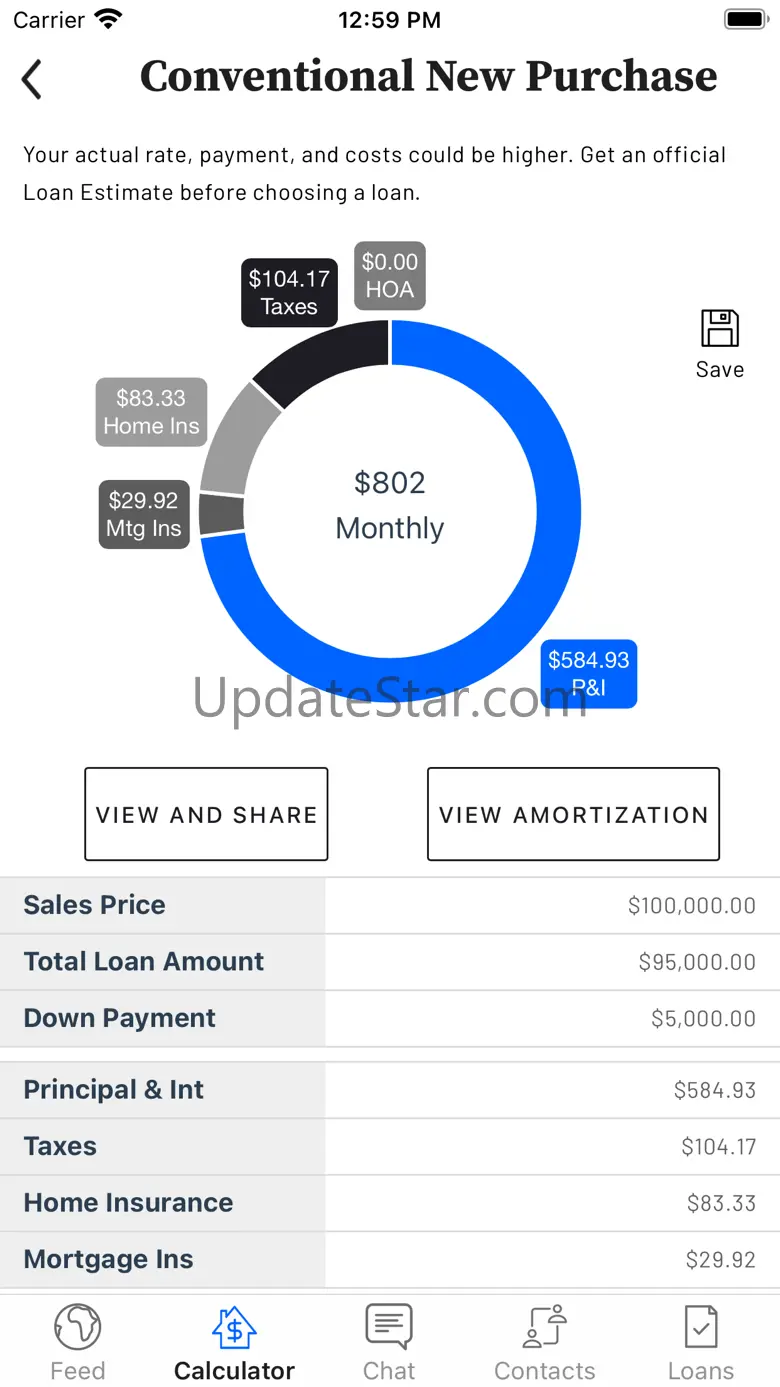Tap the $584.93 P&I label
780x1387 pixels.
(589, 674)
